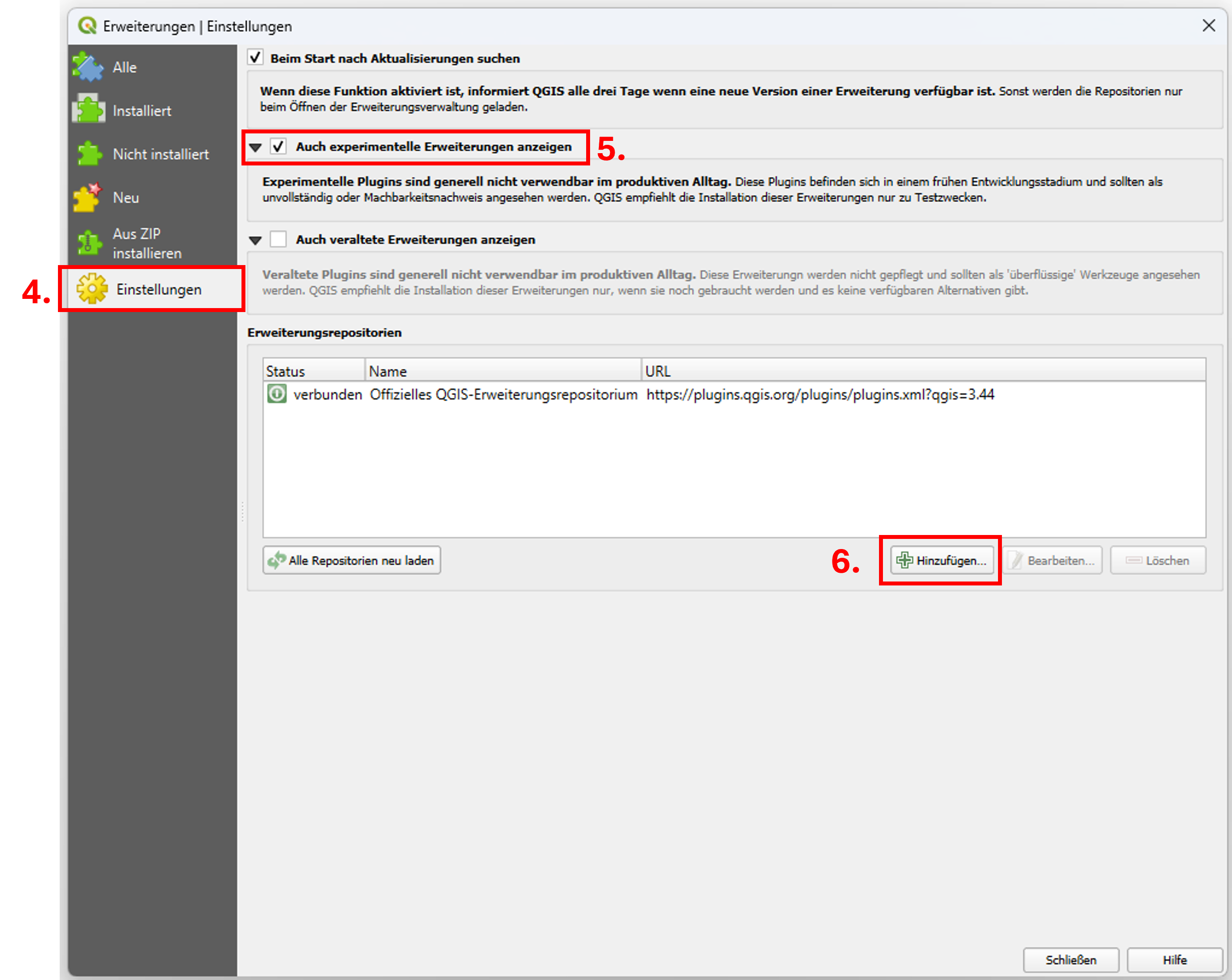Reload all with Alle Repositorien neu laden
1232x980 pixels.
(352, 560)
